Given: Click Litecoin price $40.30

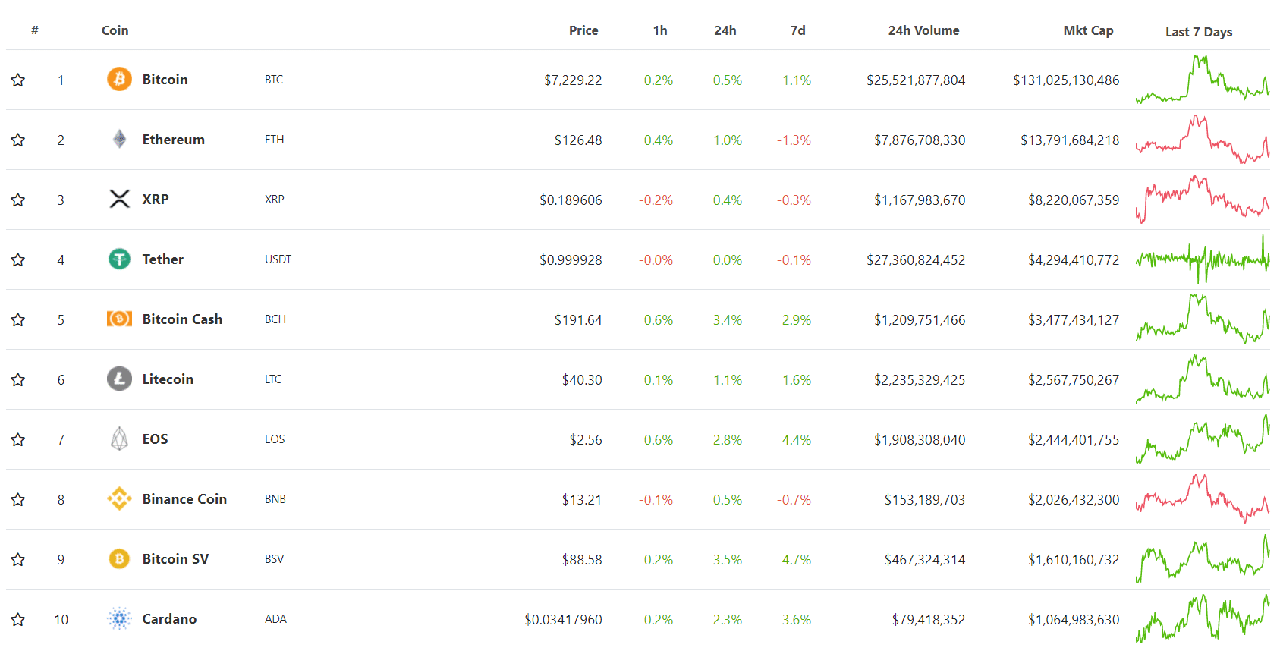Looking at the screenshot, I should (582, 380).
